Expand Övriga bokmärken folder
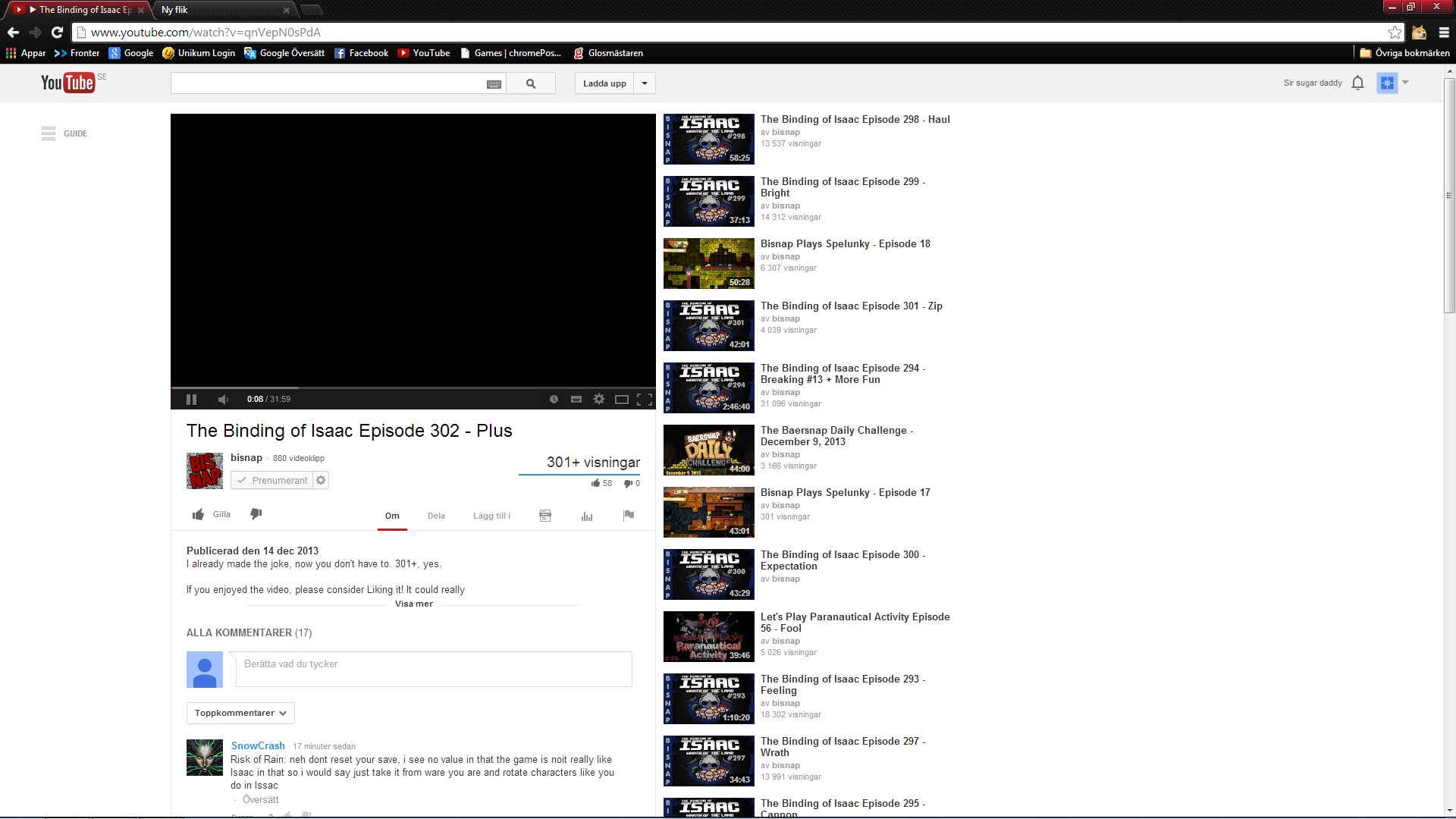This screenshot has width=1456, height=819. tap(1404, 53)
